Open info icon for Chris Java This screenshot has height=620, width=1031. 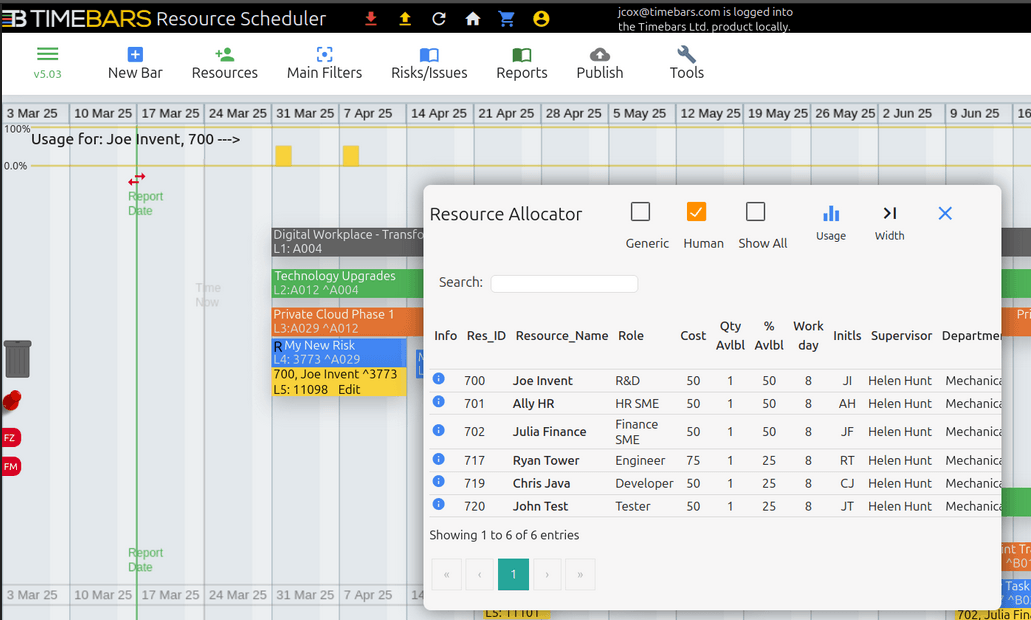point(439,481)
